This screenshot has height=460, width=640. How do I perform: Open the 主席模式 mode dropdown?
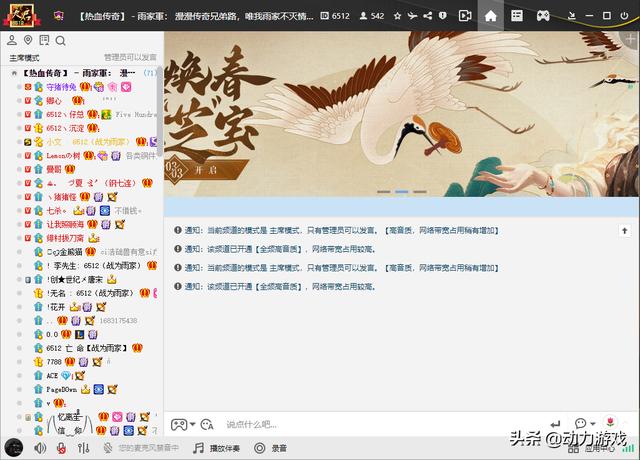click(24, 58)
